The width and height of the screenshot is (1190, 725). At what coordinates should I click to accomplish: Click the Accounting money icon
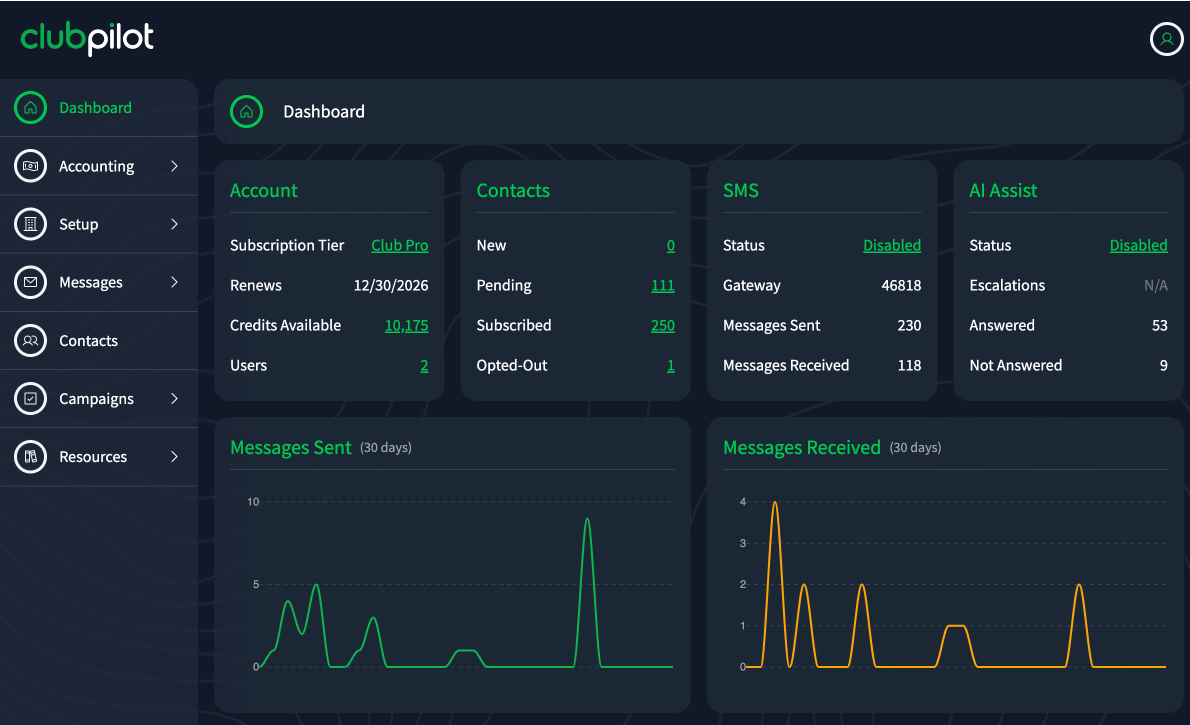(x=30, y=166)
